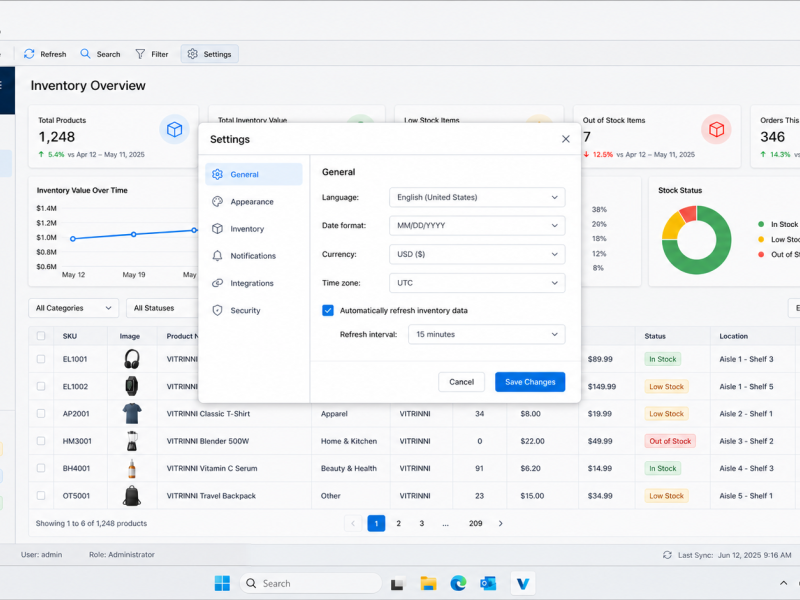Click the Out of Stock red cube icon
800x600 pixels.
click(x=716, y=130)
